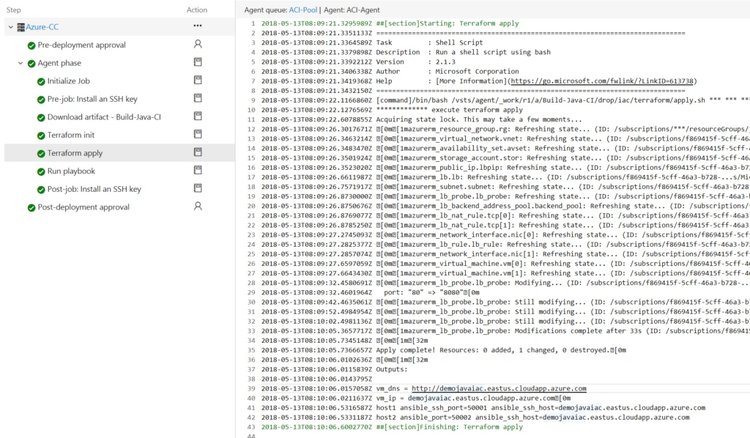Click green check beside Post-job SSH key
750x438 pixels.
coord(41,190)
